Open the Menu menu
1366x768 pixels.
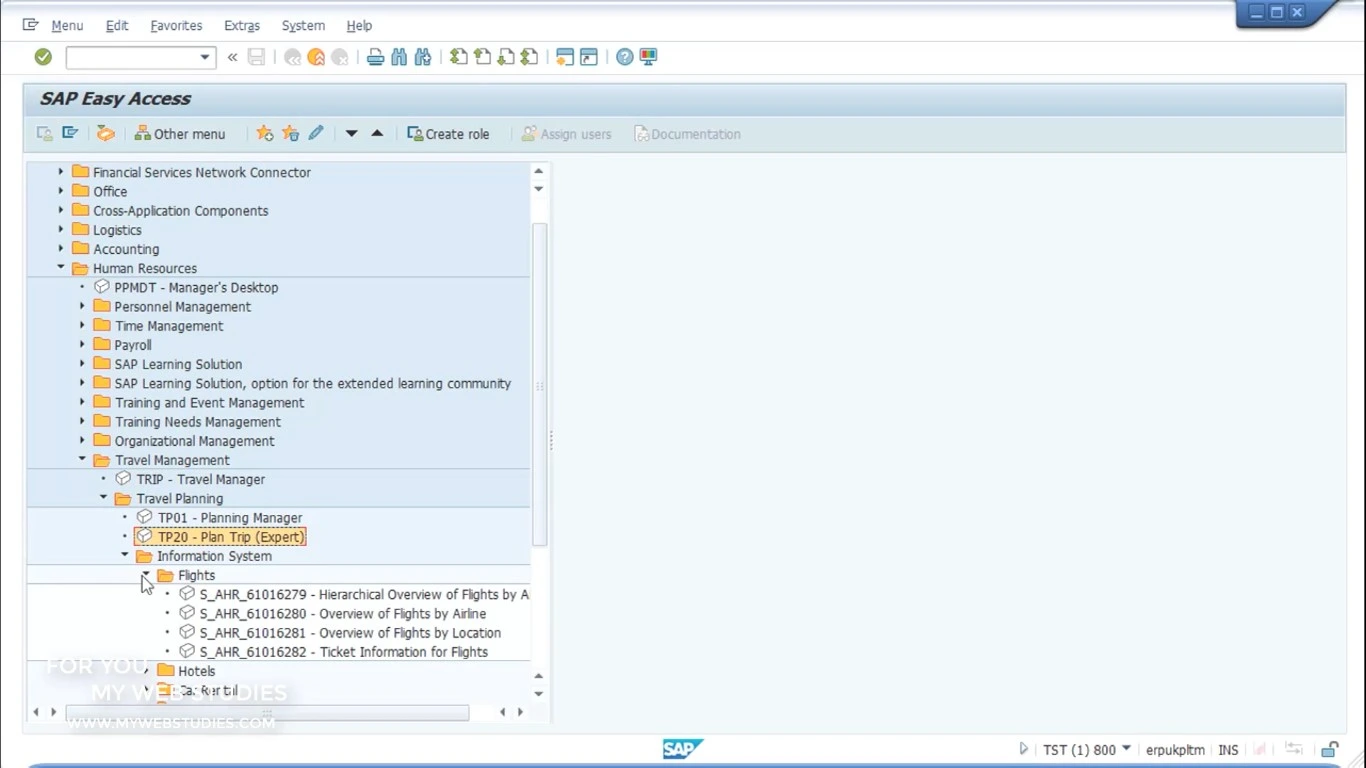(x=67, y=26)
